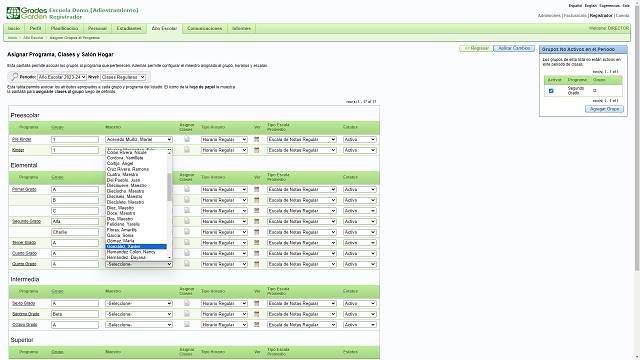Click Asignar Clases icon for Octavo Grado
The image size is (640, 360).
click(187, 324)
